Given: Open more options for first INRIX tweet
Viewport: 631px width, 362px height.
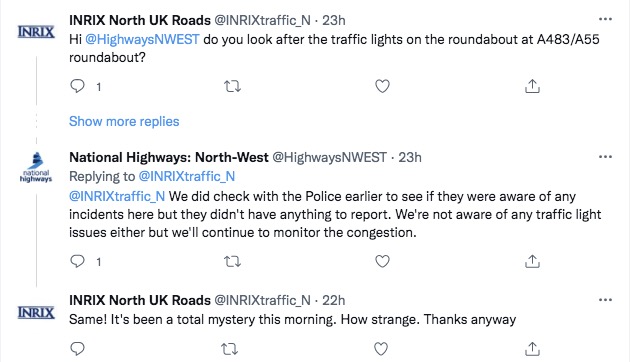Looking at the screenshot, I should (x=605, y=19).
